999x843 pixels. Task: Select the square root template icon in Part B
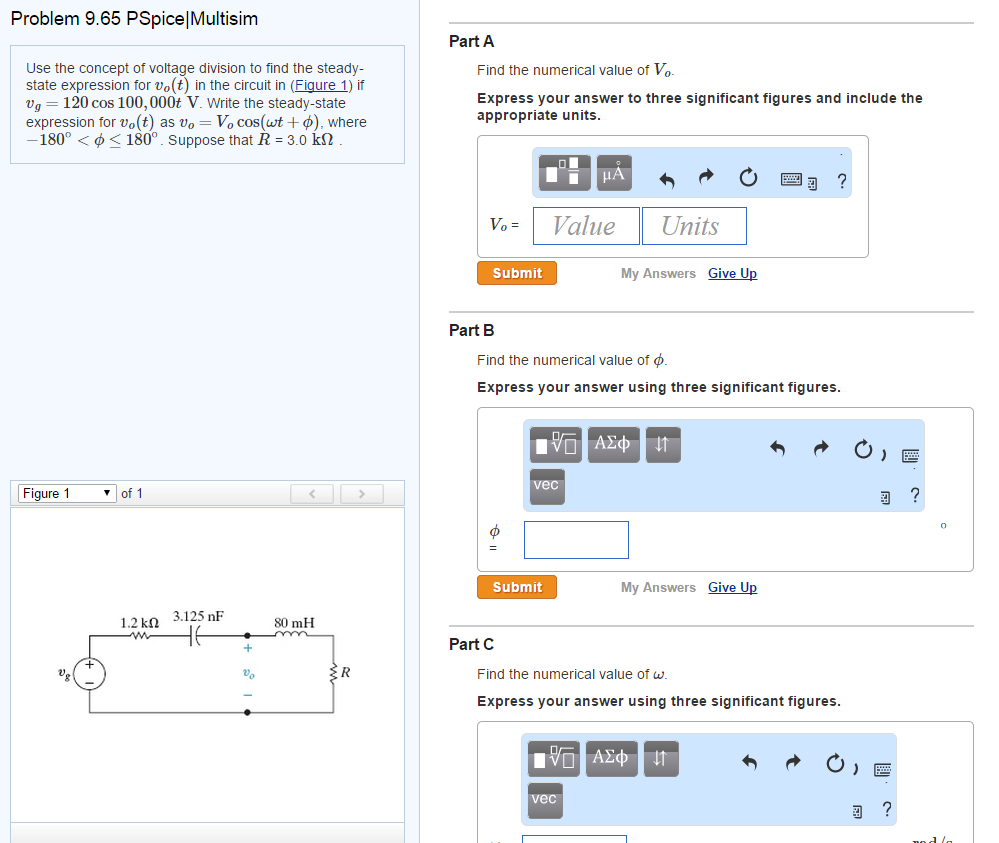tap(553, 444)
